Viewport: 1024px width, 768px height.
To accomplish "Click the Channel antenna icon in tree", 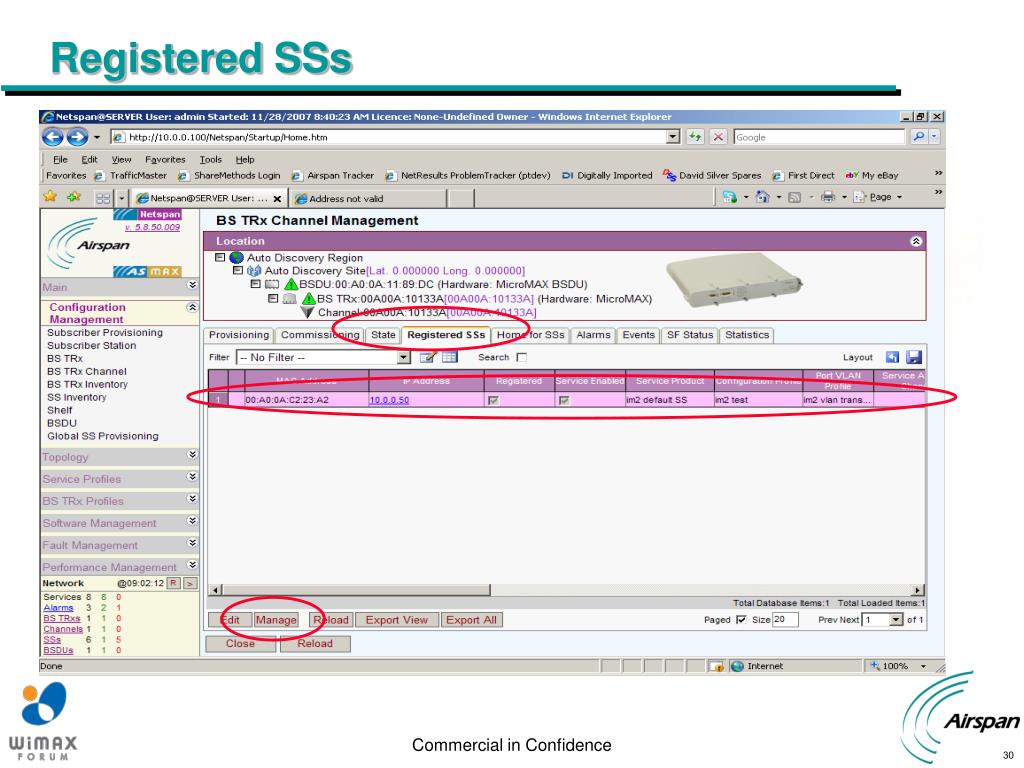I will (x=308, y=313).
